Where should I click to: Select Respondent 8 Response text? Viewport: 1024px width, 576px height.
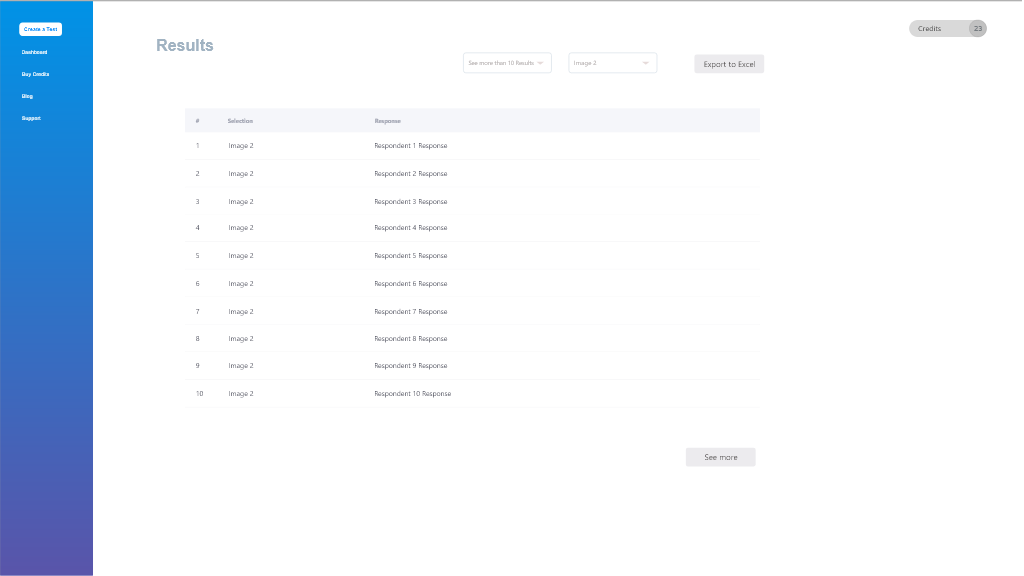[x=411, y=339]
